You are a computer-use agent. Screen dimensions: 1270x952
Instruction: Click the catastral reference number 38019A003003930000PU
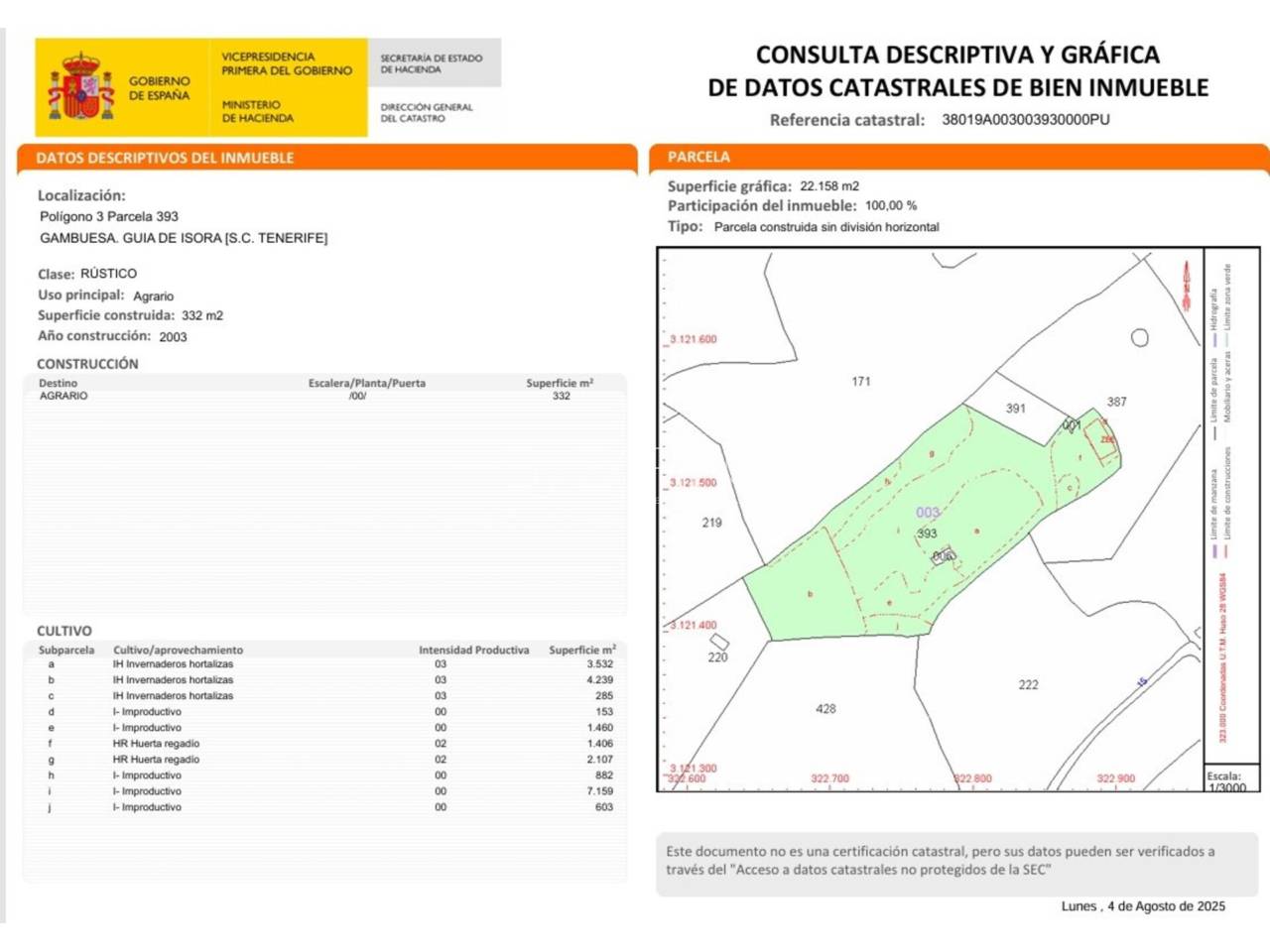click(1025, 120)
